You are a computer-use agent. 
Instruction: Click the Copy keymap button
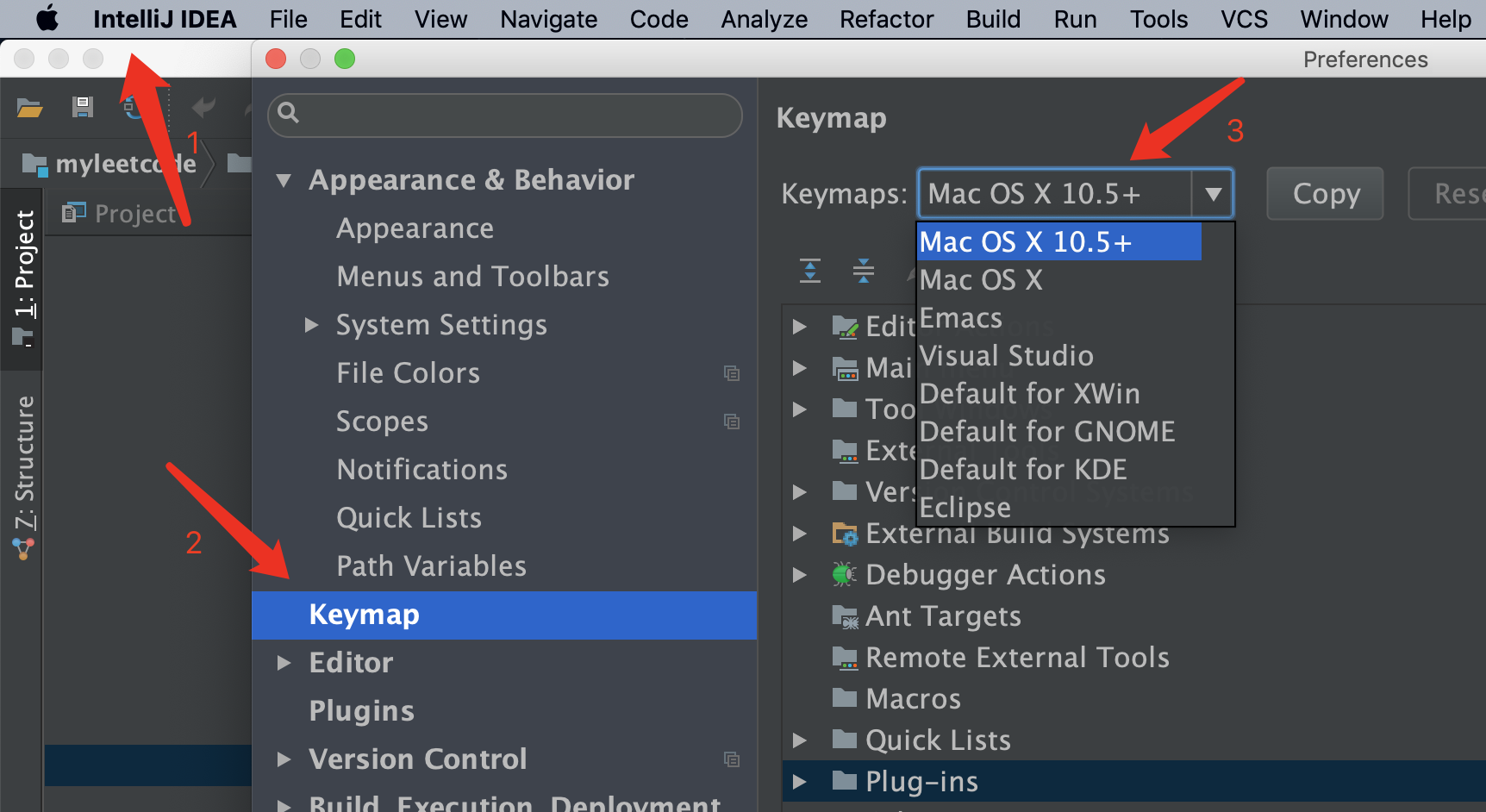point(1325,194)
